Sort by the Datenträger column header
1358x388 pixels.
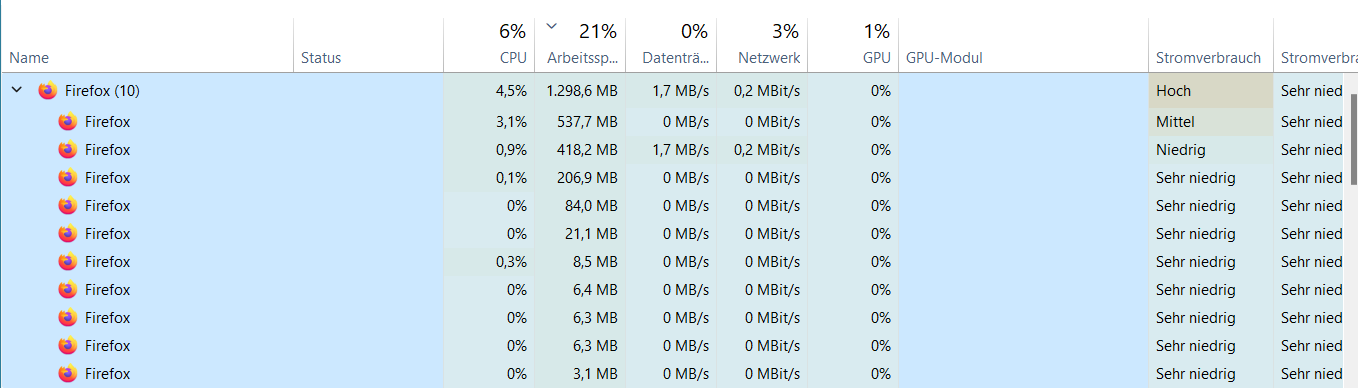click(x=672, y=45)
